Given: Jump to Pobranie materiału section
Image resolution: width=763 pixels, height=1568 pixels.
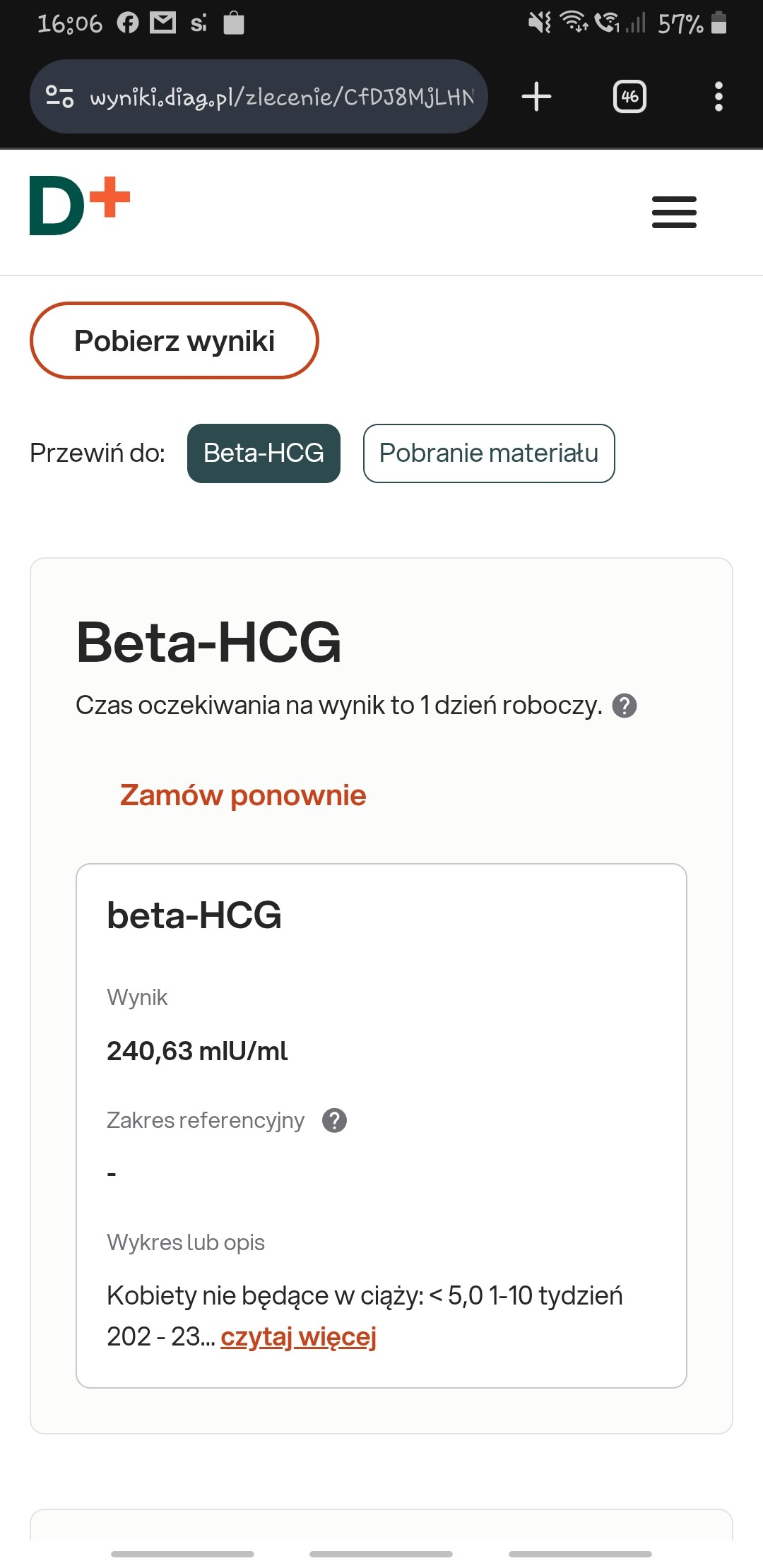Looking at the screenshot, I should 489,453.
